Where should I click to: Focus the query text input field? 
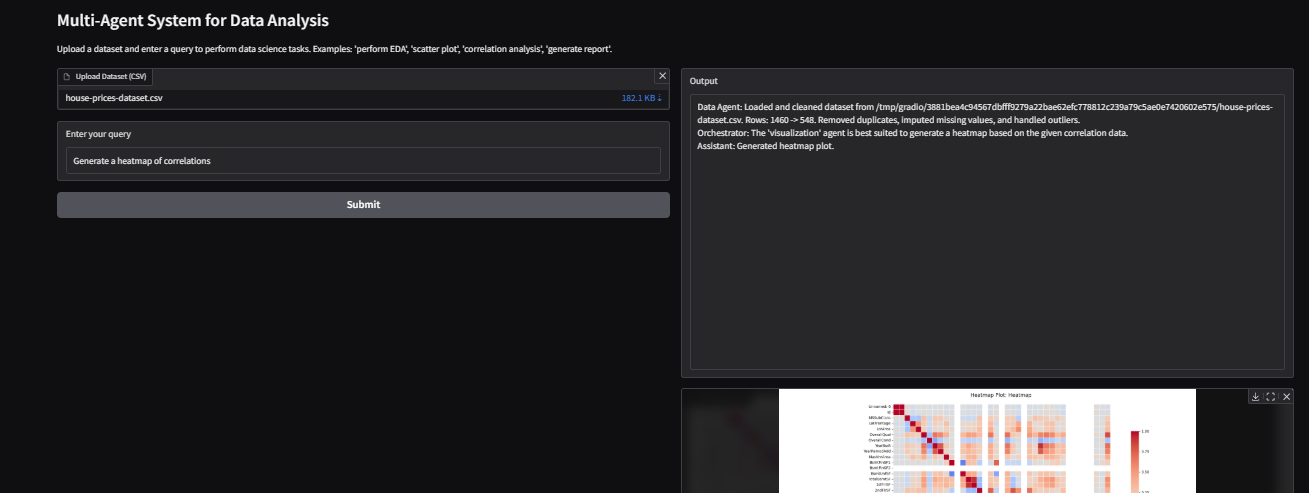click(x=363, y=160)
